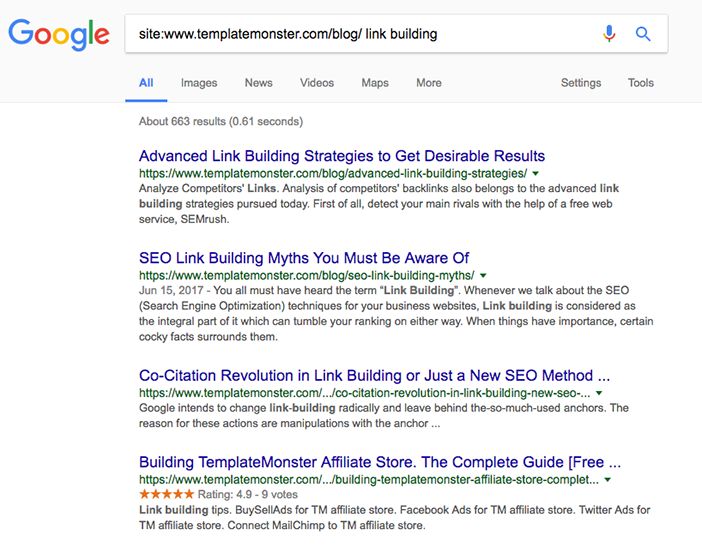Expand arrow beside seo-link-building-myths URL
Viewport: 702px width, 548px height.
tap(484, 275)
